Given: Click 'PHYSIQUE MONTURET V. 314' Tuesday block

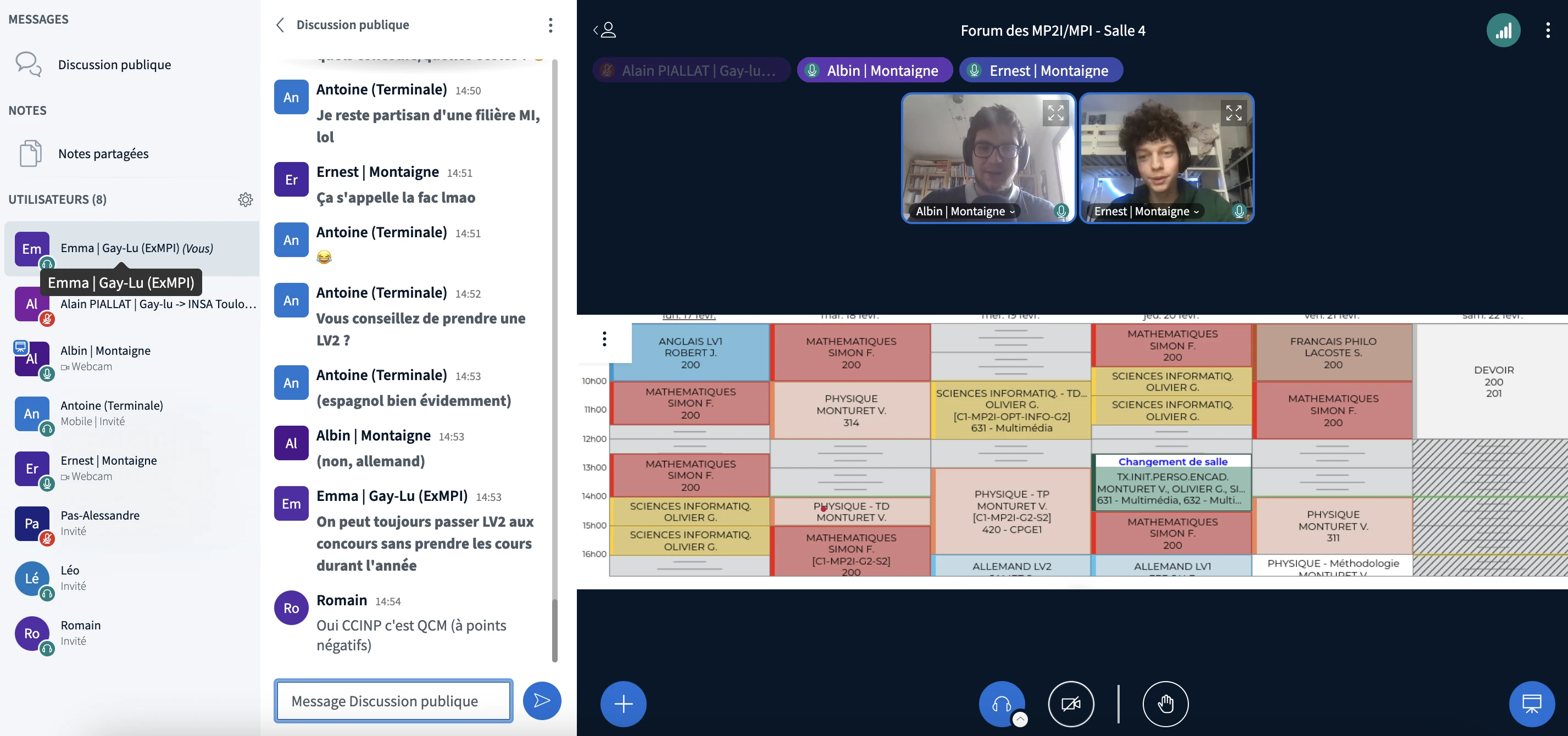Looking at the screenshot, I should pos(850,410).
